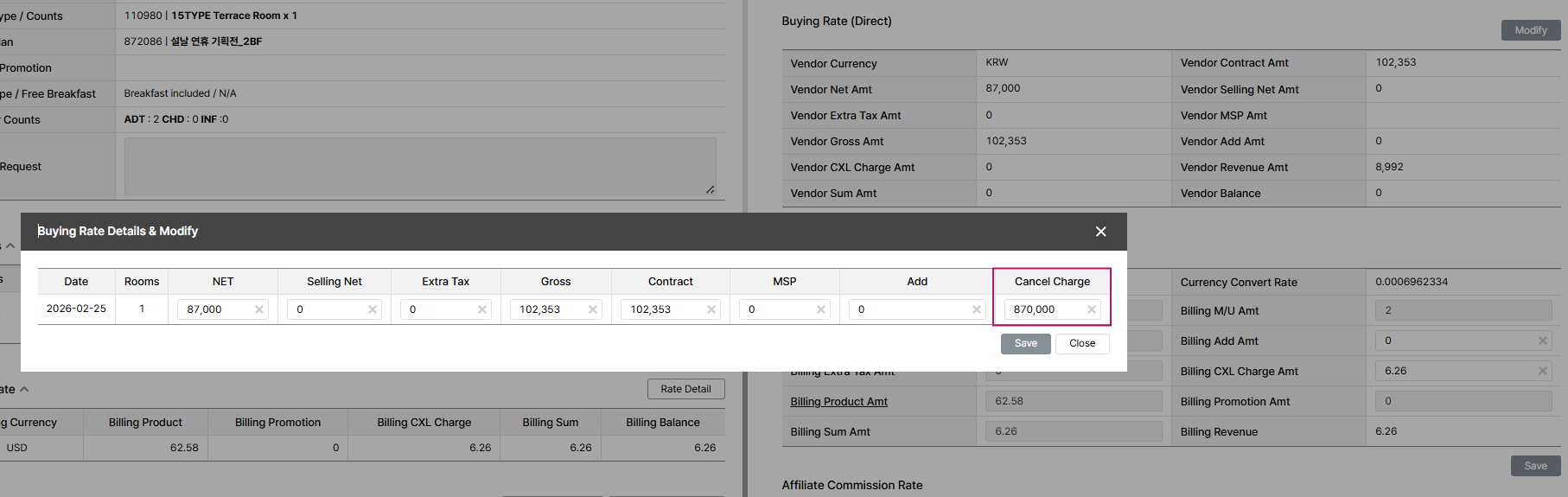Clear the Billing CXL Charge Amt field
The height and width of the screenshot is (497, 1568).
(x=1543, y=371)
